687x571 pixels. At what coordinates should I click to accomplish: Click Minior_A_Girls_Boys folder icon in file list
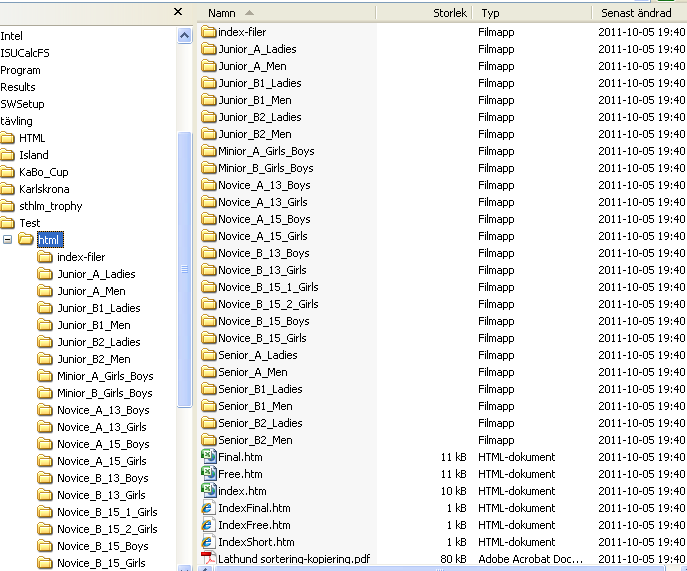[x=209, y=151]
